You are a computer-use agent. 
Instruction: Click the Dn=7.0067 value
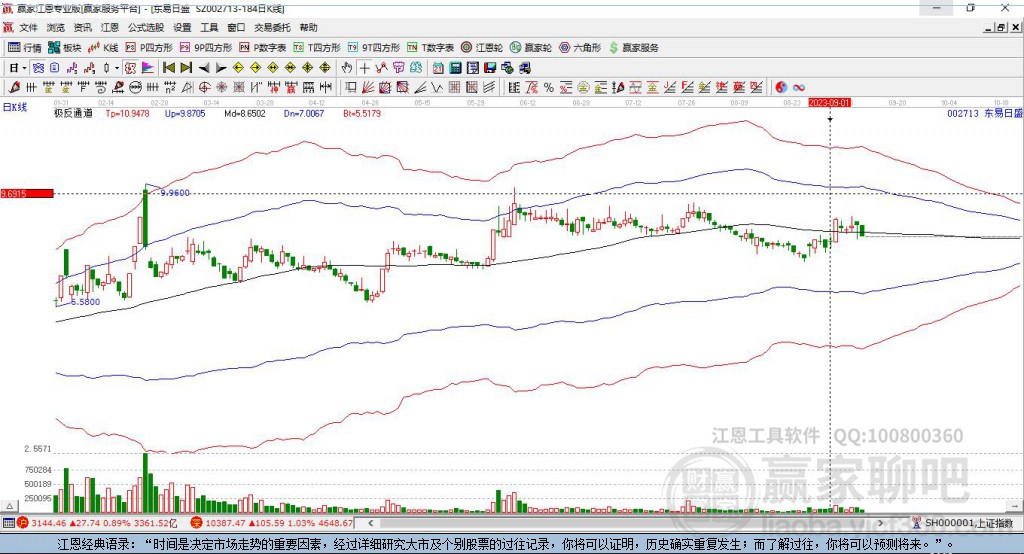[x=304, y=114]
